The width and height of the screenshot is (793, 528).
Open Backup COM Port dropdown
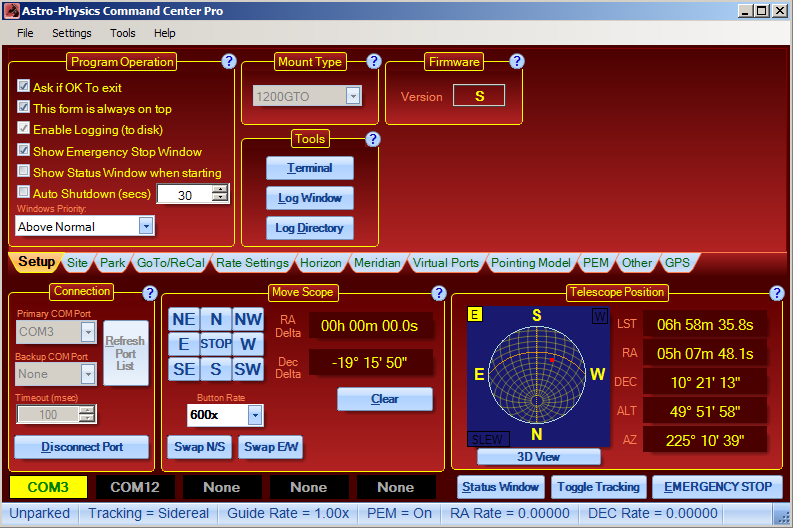coord(88,374)
